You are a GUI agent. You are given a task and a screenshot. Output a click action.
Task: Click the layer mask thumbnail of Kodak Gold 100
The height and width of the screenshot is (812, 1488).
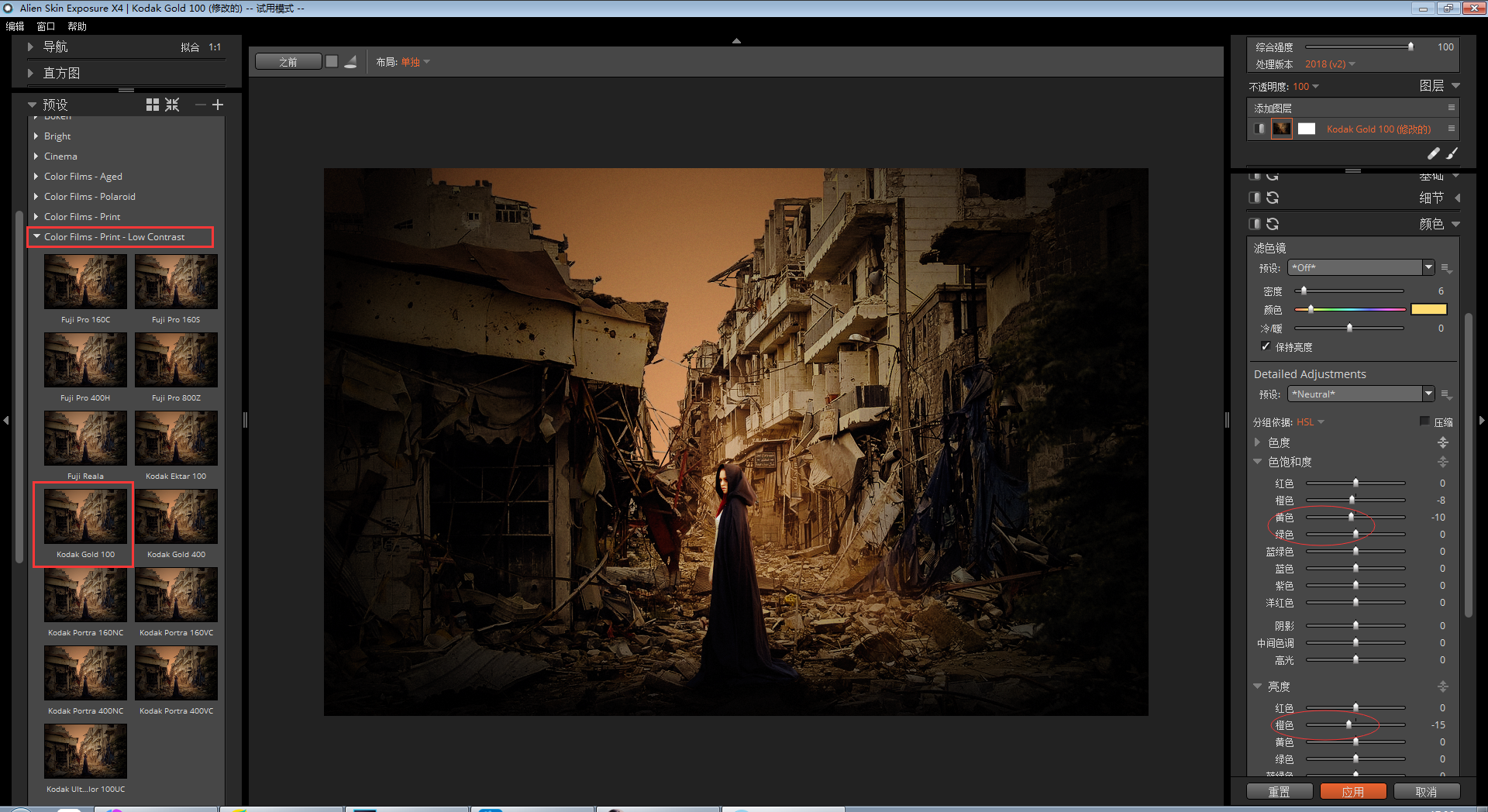pos(1307,129)
